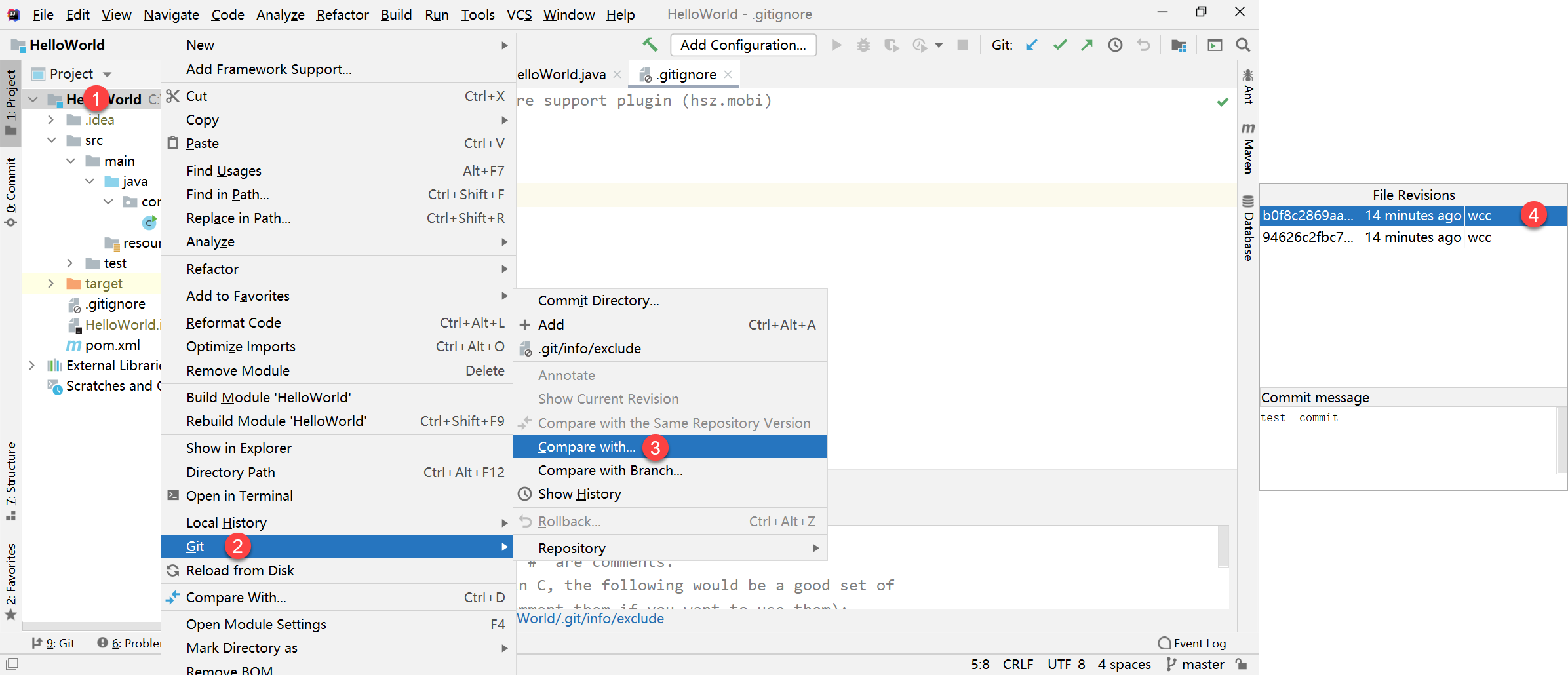
Task: Click the Git commit checkmark icon
Action: coord(1060,45)
